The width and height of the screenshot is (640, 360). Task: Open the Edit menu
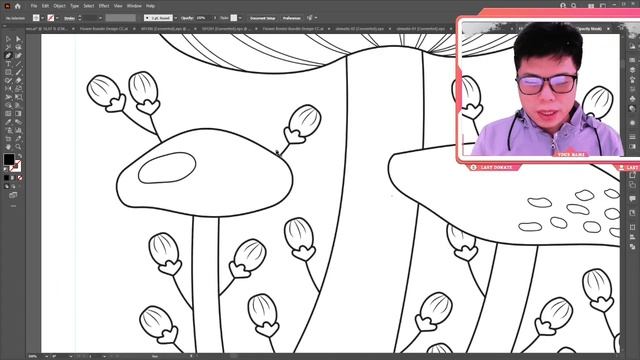[x=45, y=6]
